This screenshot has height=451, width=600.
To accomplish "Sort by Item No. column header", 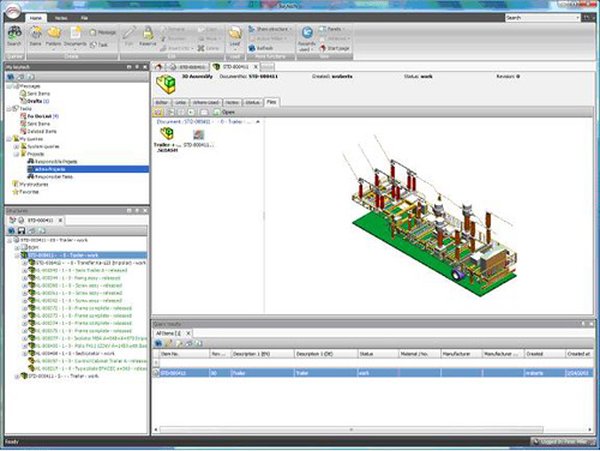I will pyautogui.click(x=184, y=354).
